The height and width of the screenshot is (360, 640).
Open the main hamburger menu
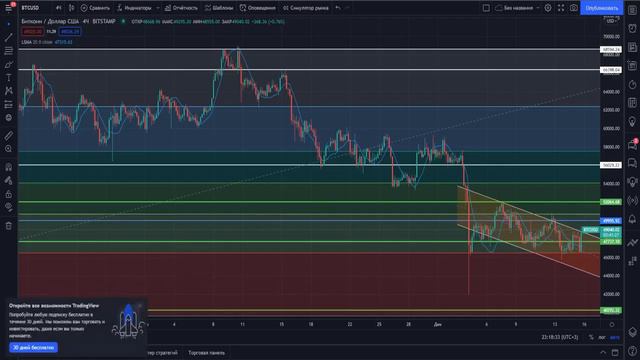(8, 8)
